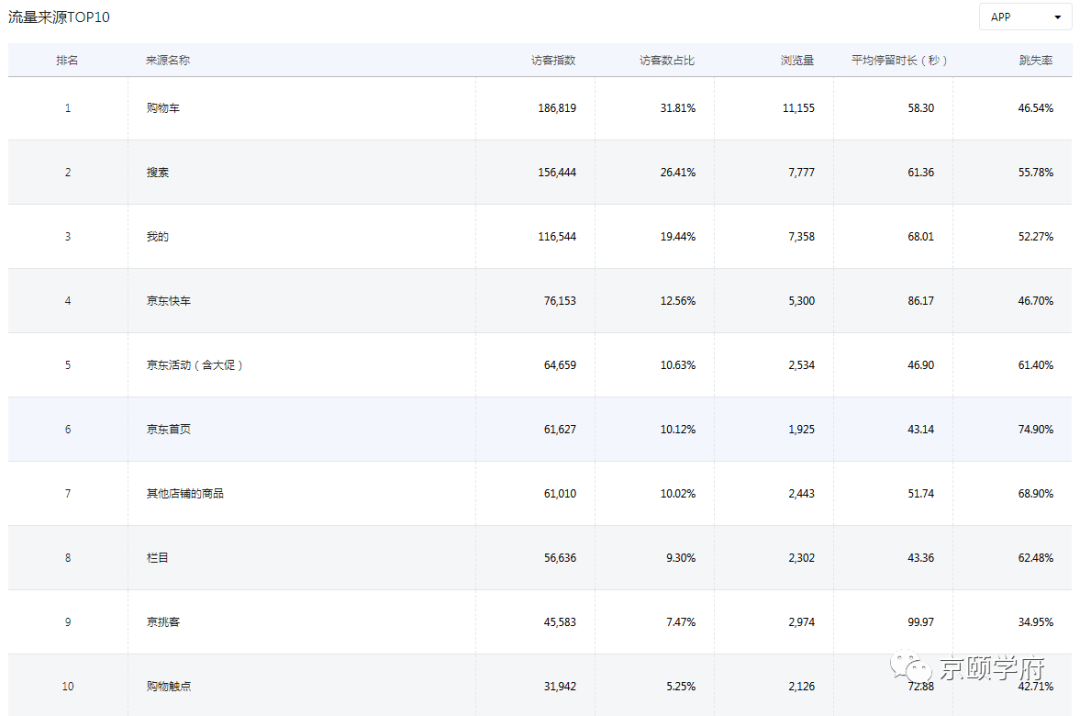Click the 12.56% visitor share cell
This screenshot has height=716, width=1080.
pos(678,301)
